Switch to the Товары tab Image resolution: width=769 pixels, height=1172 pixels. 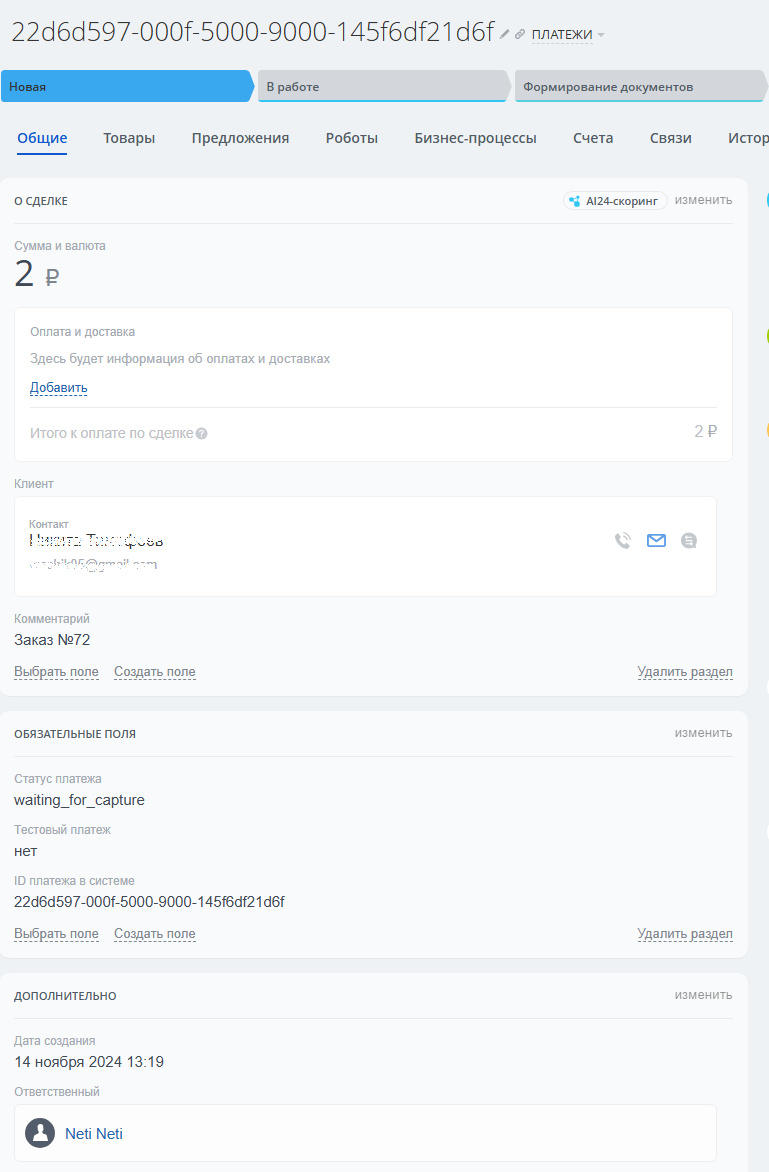point(129,138)
